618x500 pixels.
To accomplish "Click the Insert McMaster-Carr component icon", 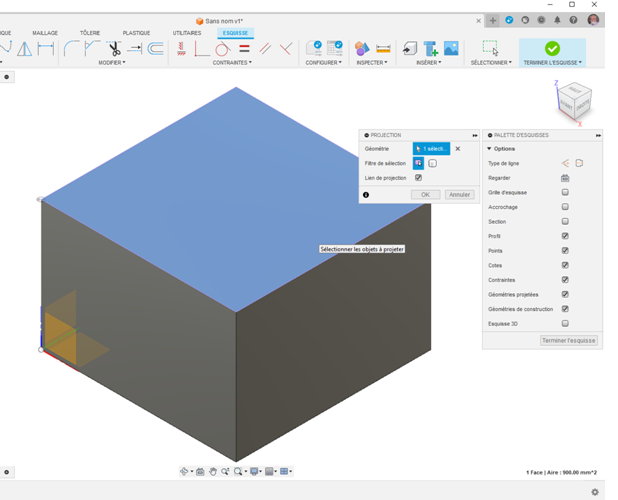I will click(430, 49).
